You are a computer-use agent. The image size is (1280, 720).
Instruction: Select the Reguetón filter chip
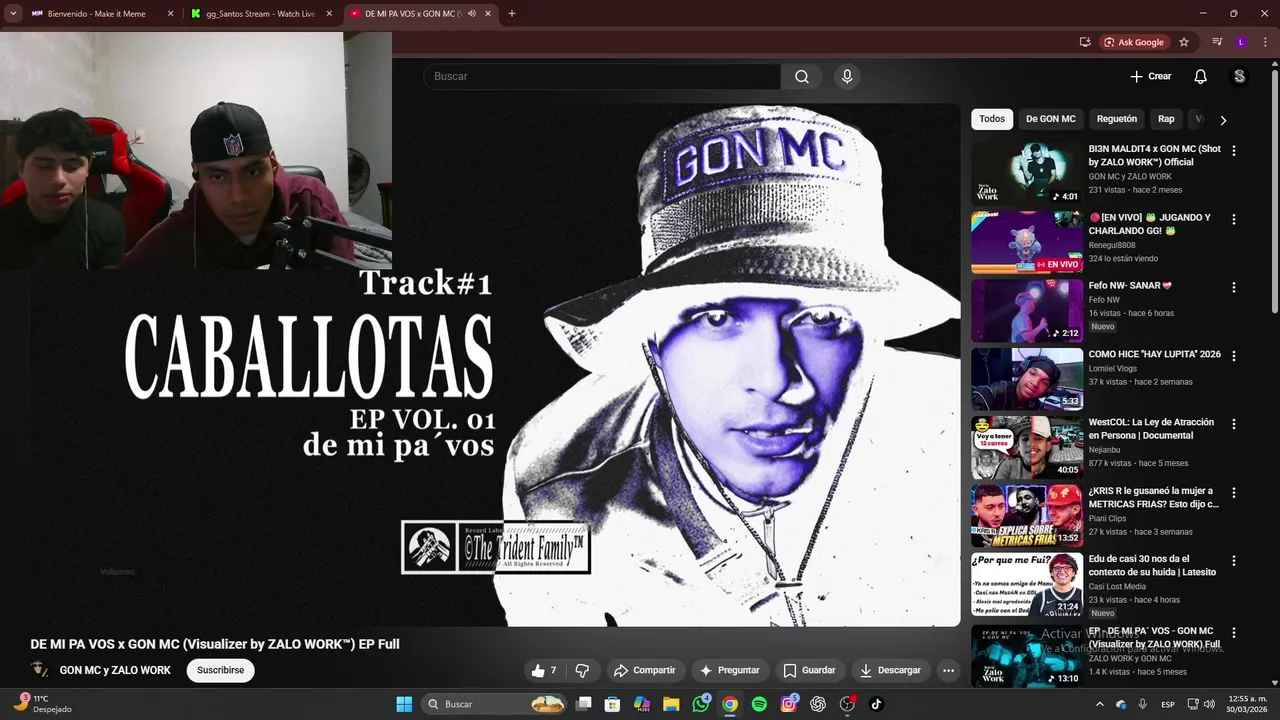click(x=1117, y=119)
